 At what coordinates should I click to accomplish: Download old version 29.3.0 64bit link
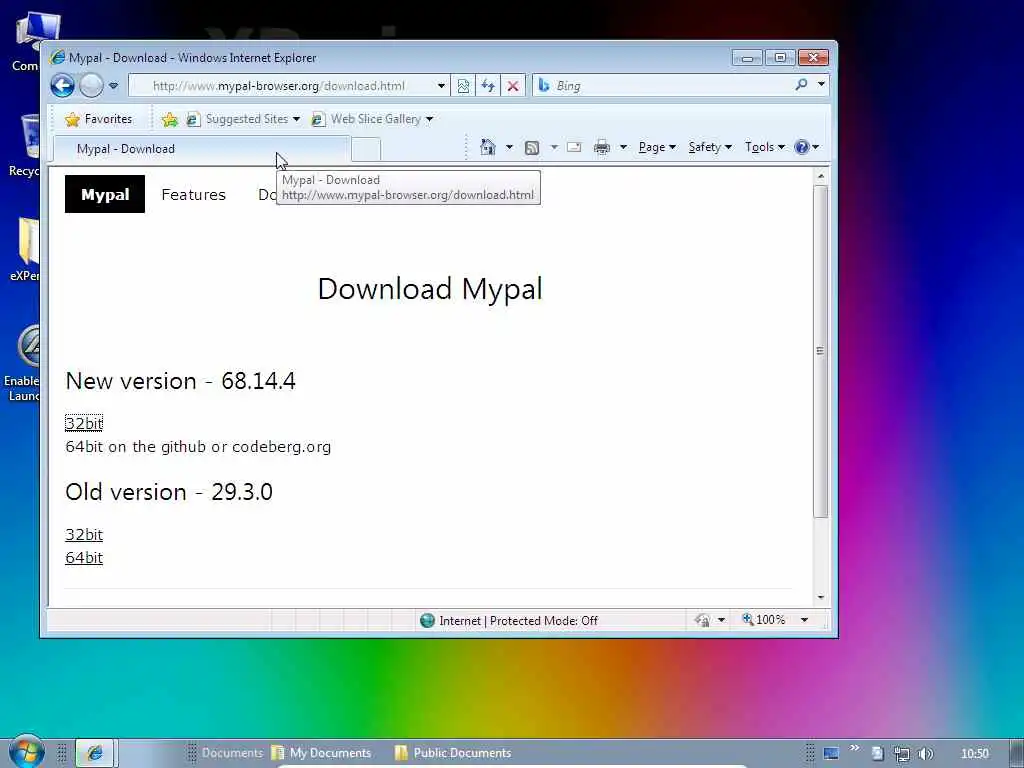84,557
